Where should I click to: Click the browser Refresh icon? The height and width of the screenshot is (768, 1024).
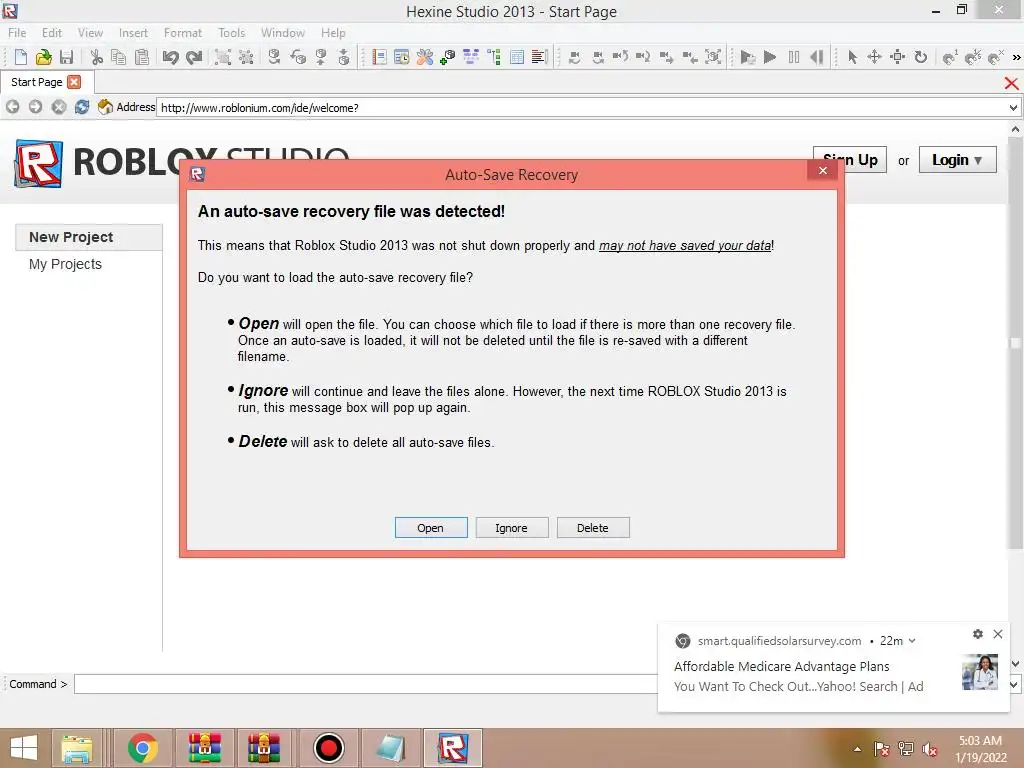(82, 107)
